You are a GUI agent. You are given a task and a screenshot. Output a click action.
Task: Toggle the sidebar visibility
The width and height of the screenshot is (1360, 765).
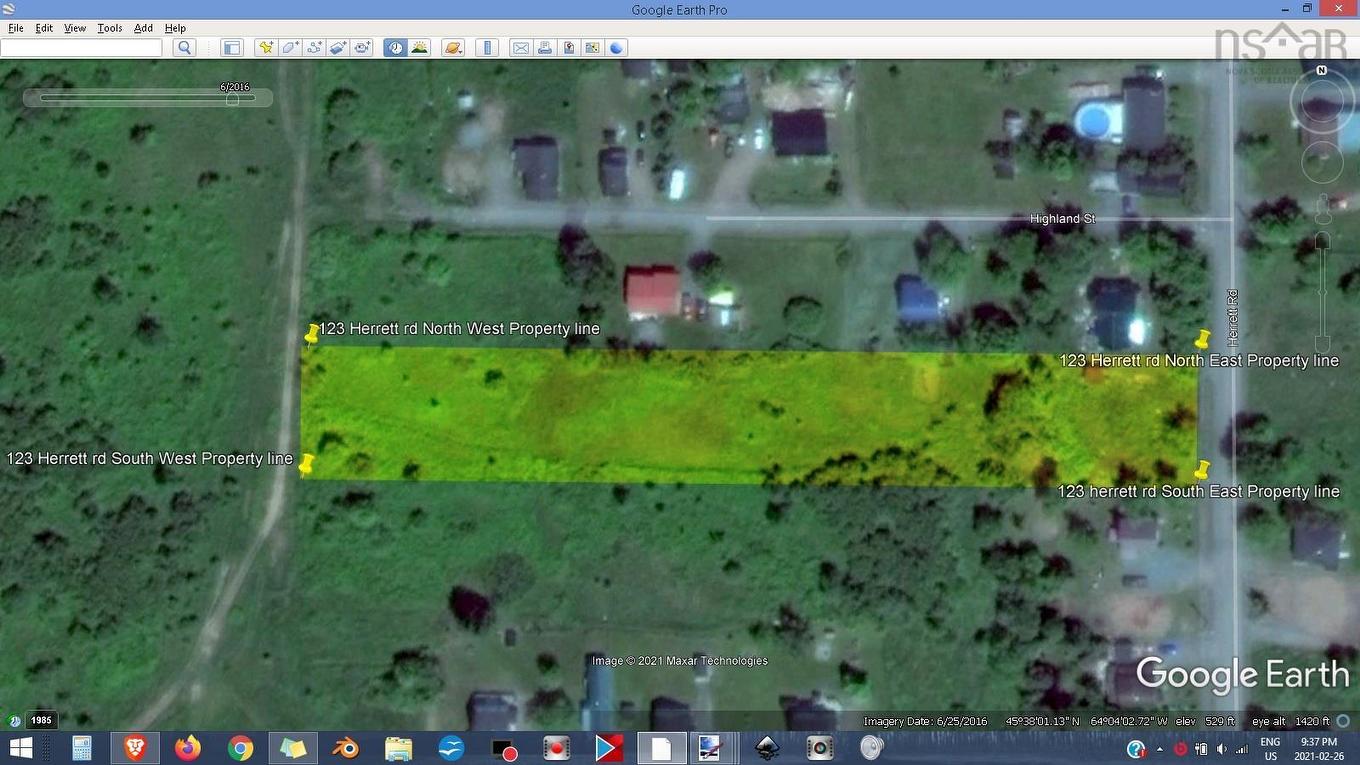point(231,47)
